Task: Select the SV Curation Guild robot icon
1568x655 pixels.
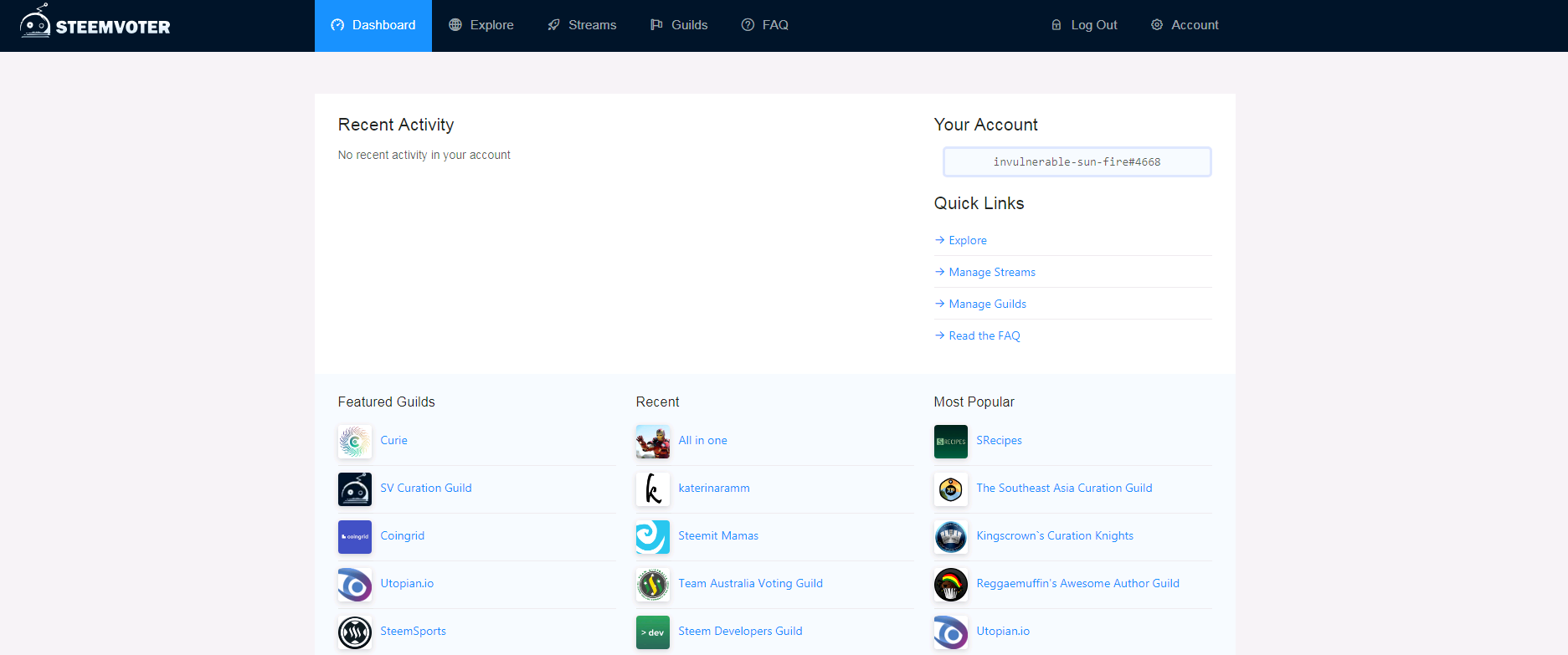Action: [355, 489]
